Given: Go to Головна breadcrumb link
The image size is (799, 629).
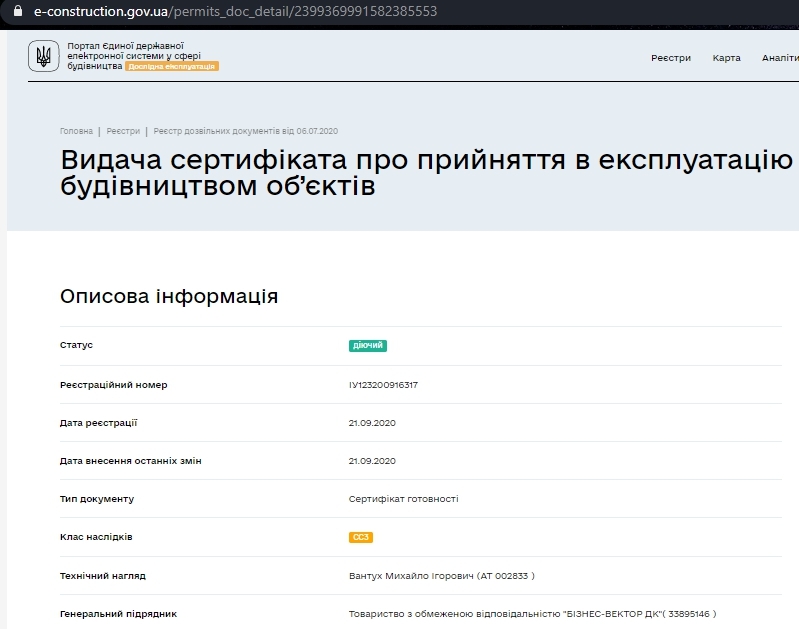Looking at the screenshot, I should tap(76, 131).
